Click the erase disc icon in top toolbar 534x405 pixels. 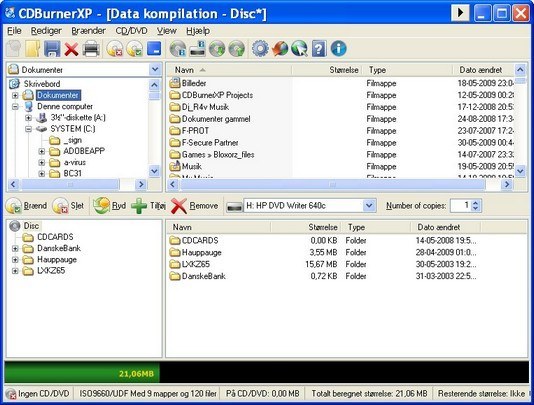114,49
